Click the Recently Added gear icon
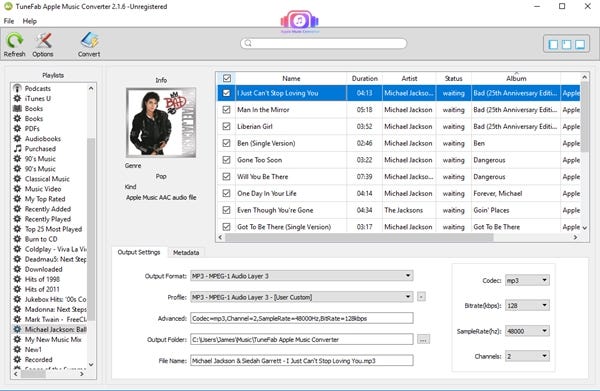The image size is (600, 391). coord(17,209)
